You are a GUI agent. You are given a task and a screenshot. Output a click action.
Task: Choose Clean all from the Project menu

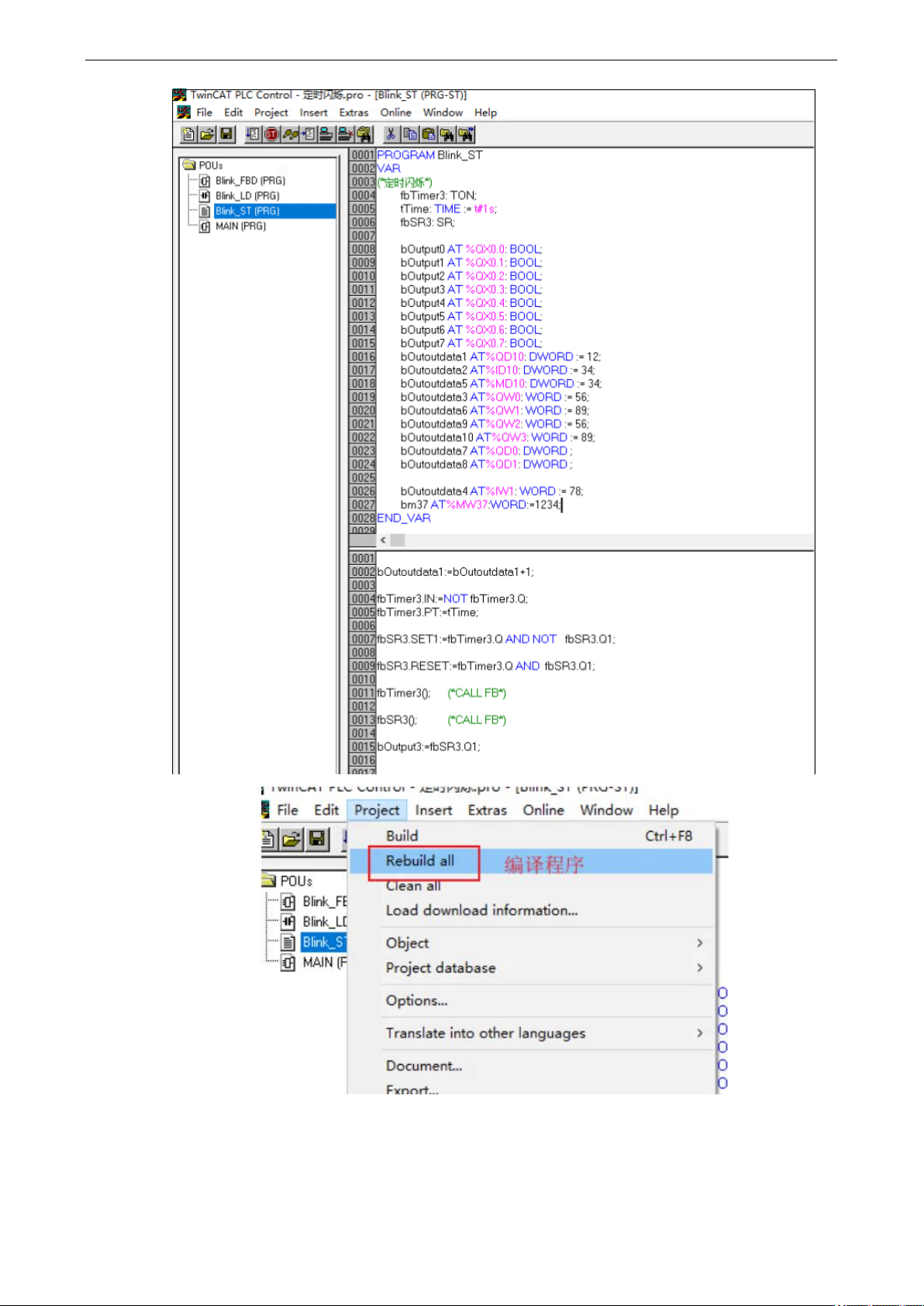[x=531, y=885]
